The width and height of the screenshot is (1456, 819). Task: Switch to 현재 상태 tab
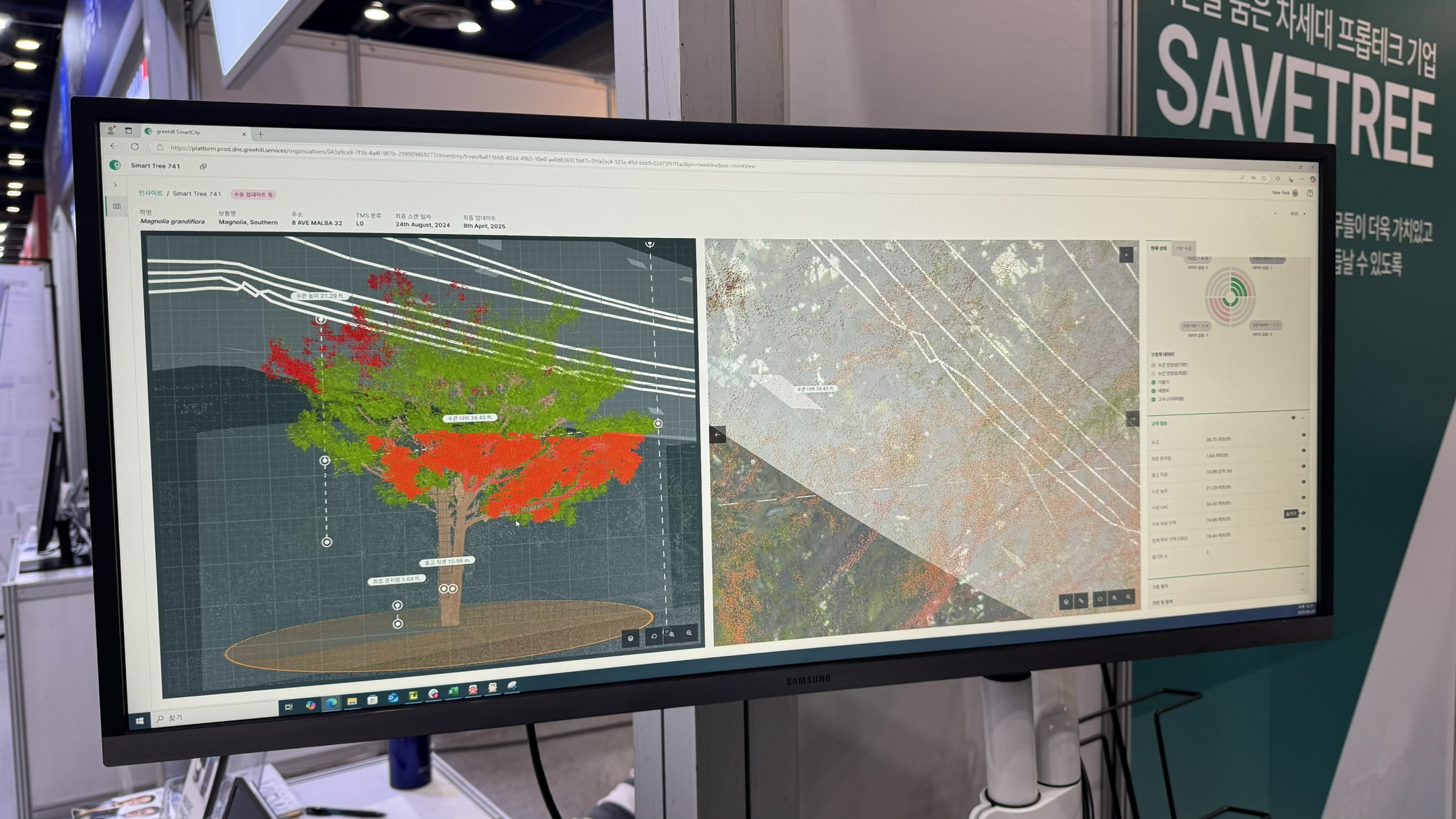[x=1158, y=248]
